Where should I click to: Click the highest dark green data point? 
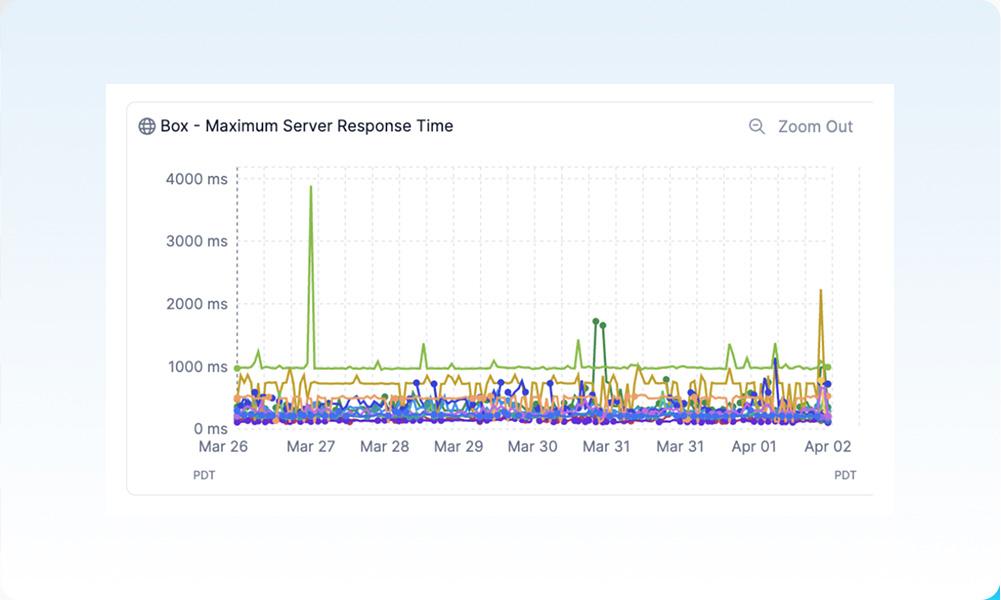(x=595, y=321)
